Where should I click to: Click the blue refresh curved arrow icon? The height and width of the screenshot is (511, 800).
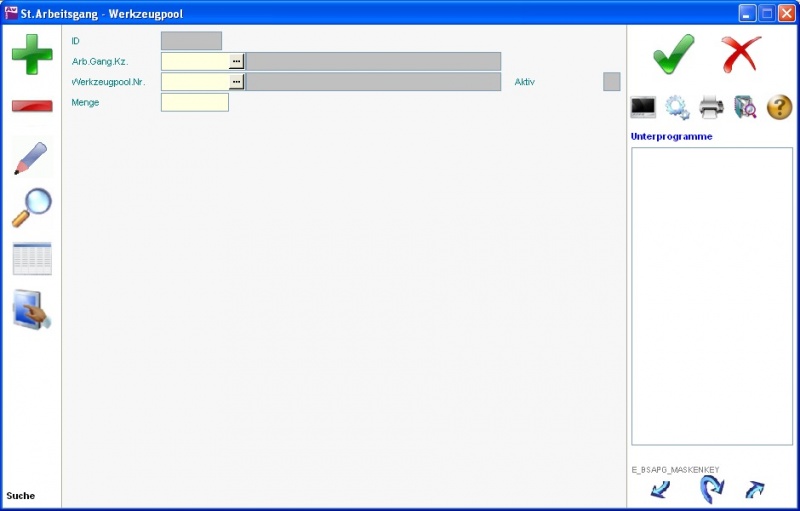711,489
